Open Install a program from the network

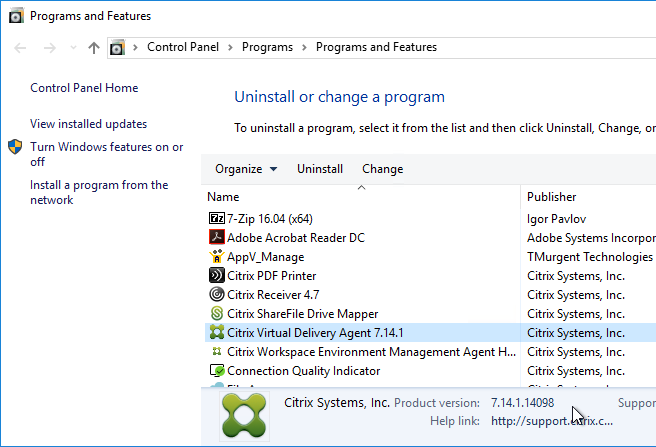coord(99,192)
